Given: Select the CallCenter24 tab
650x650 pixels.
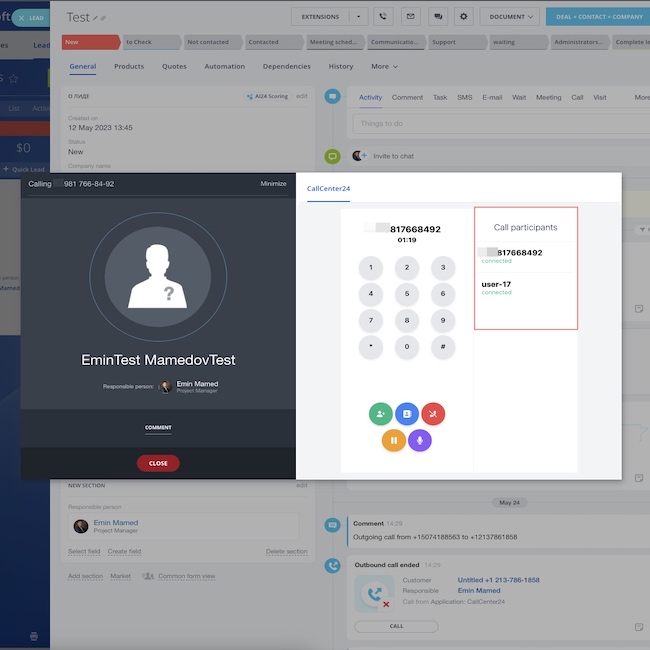Looking at the screenshot, I should (x=328, y=188).
